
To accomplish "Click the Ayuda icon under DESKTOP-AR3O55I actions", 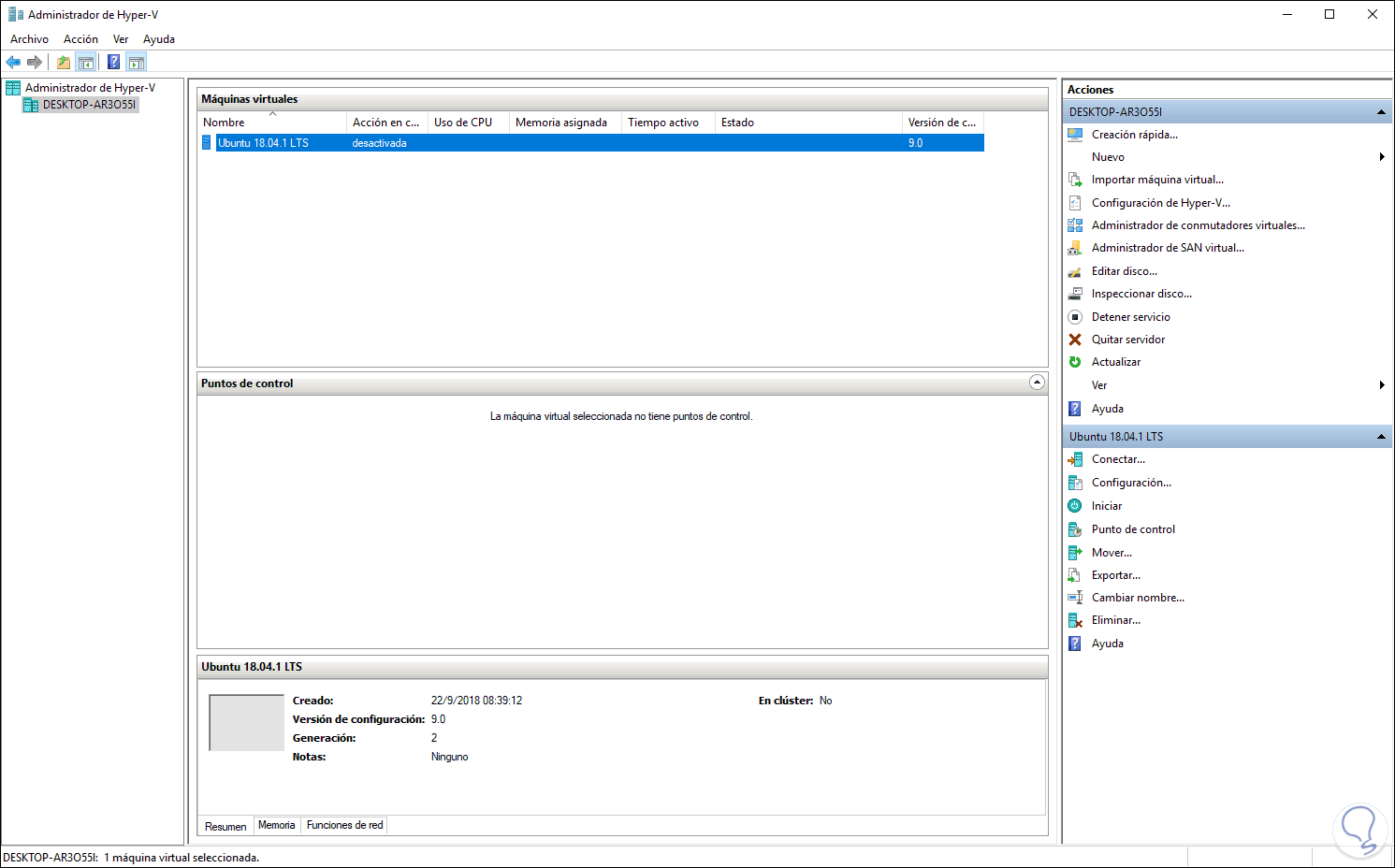I will click(x=1075, y=409).
